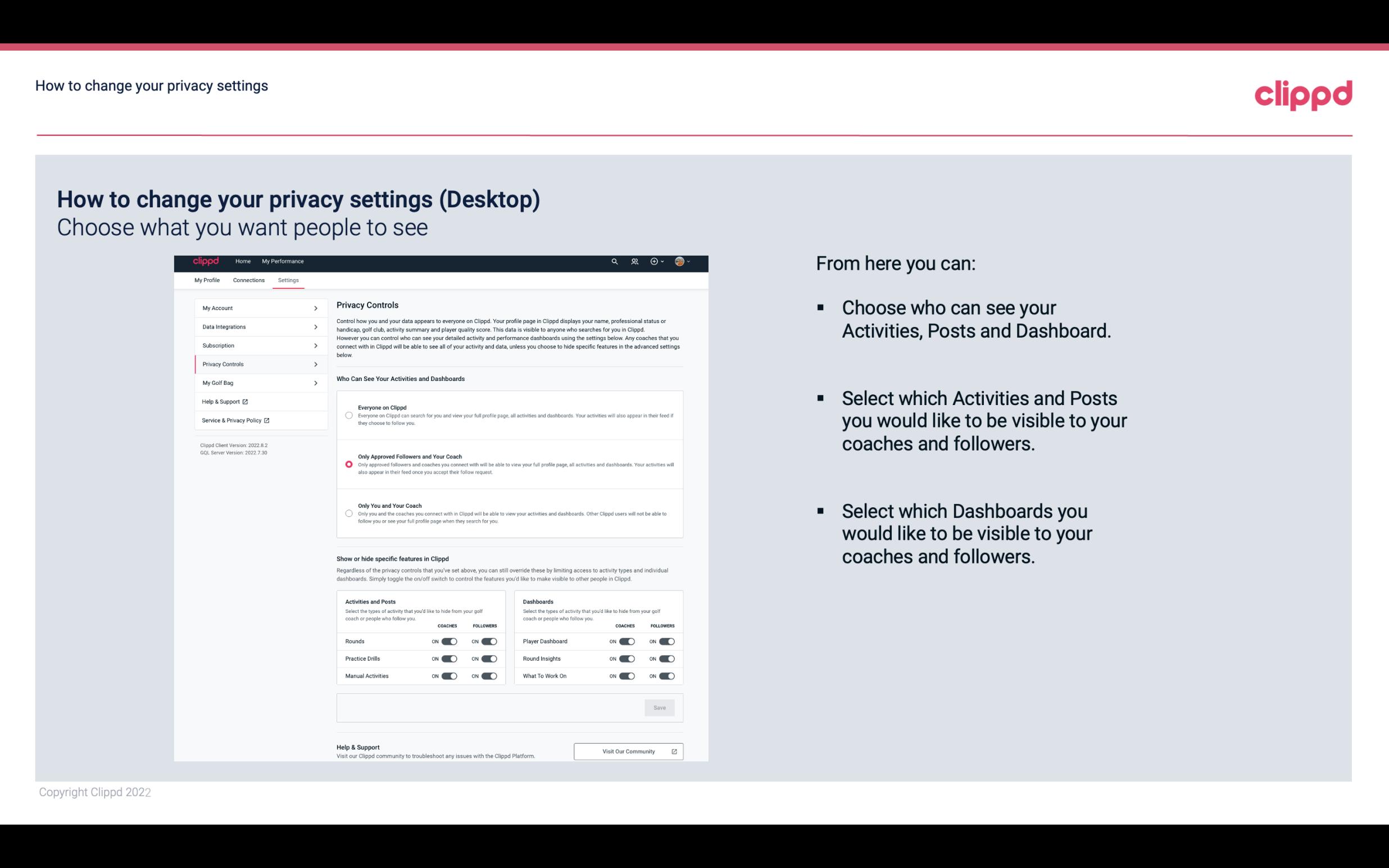Select the My Profile tab icon
The image size is (1389, 868).
tap(207, 280)
